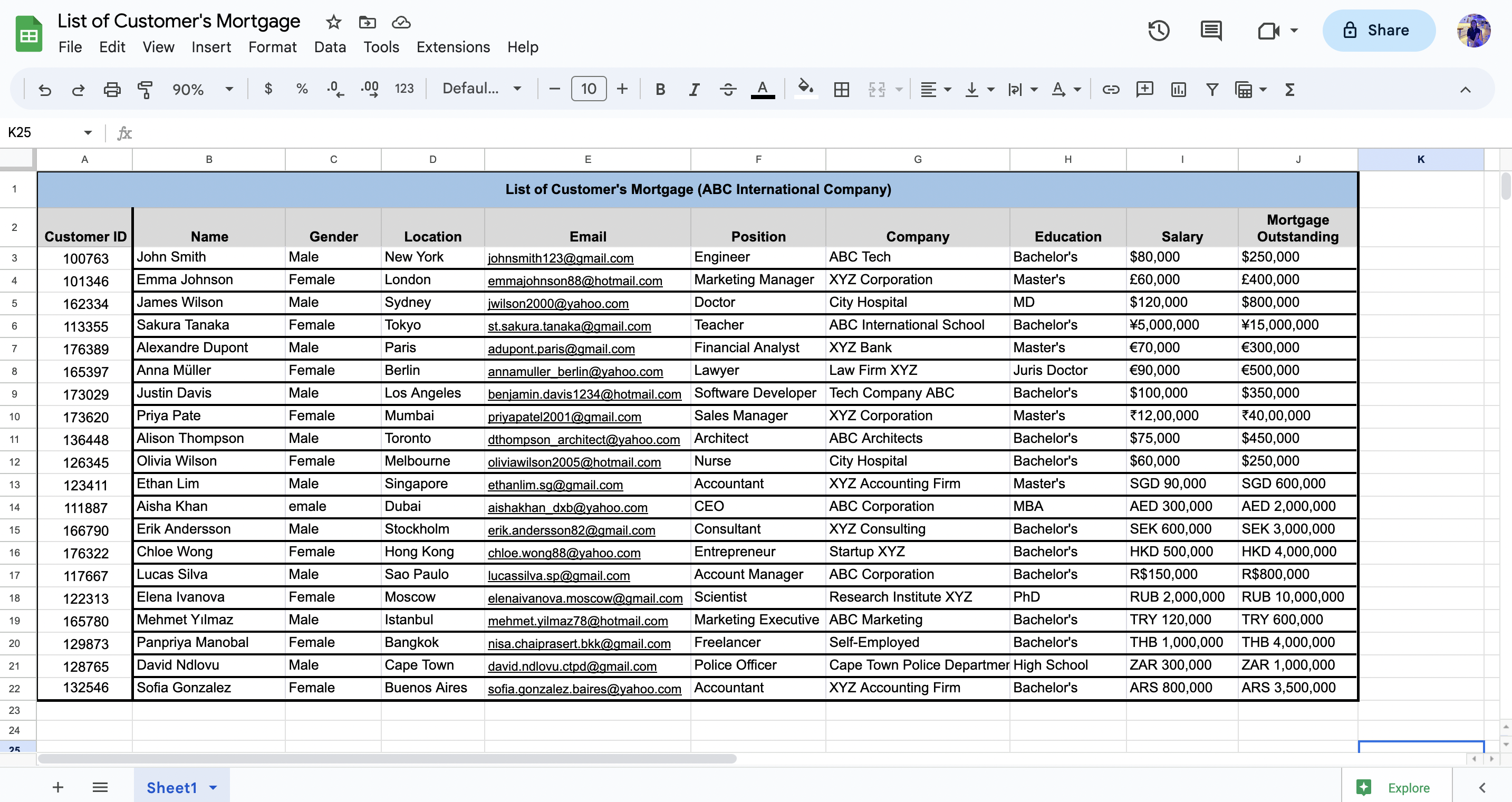Viewport: 1512px width, 802px height.
Task: Open email link emmajohnson88@hotmail.com
Action: pyautogui.click(x=575, y=281)
